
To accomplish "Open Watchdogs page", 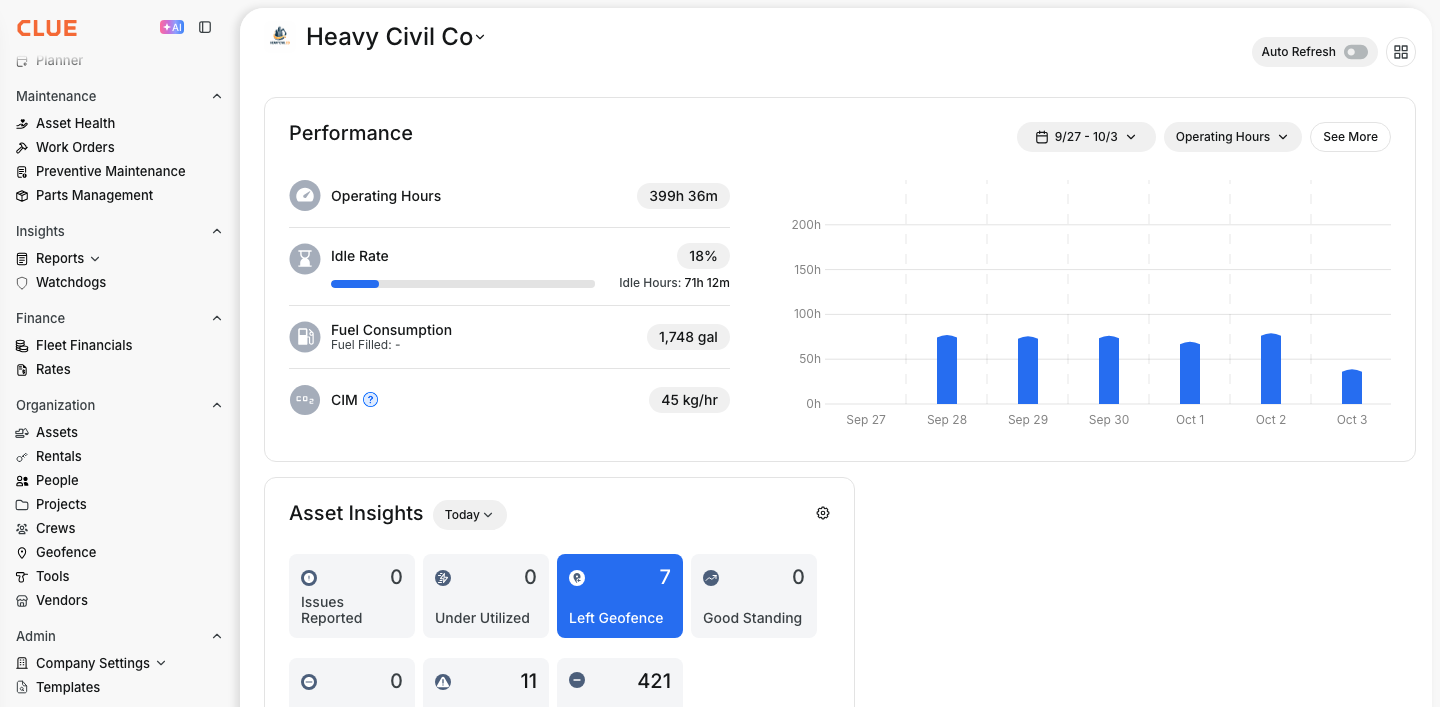I will pos(71,282).
